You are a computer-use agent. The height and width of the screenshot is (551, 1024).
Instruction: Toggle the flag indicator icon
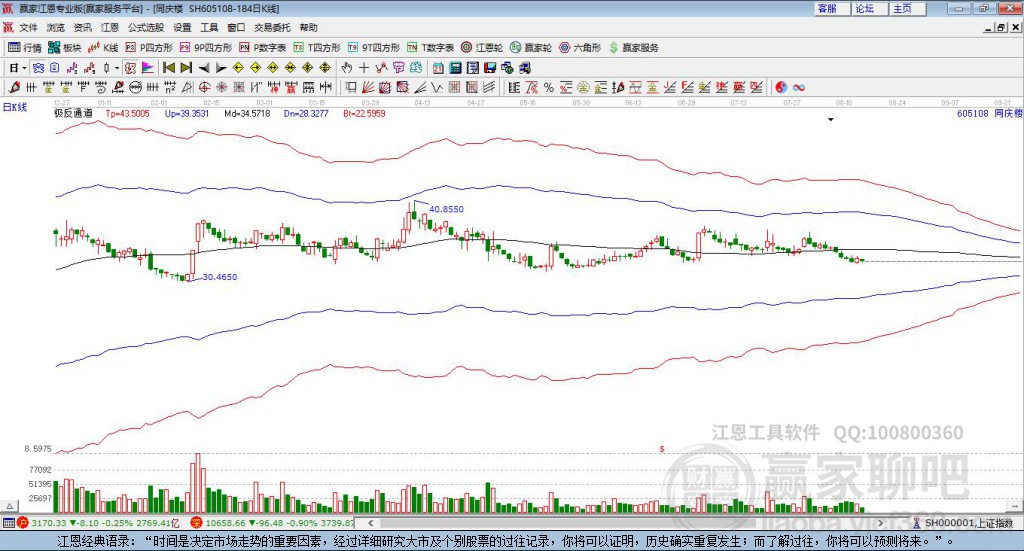point(148,68)
